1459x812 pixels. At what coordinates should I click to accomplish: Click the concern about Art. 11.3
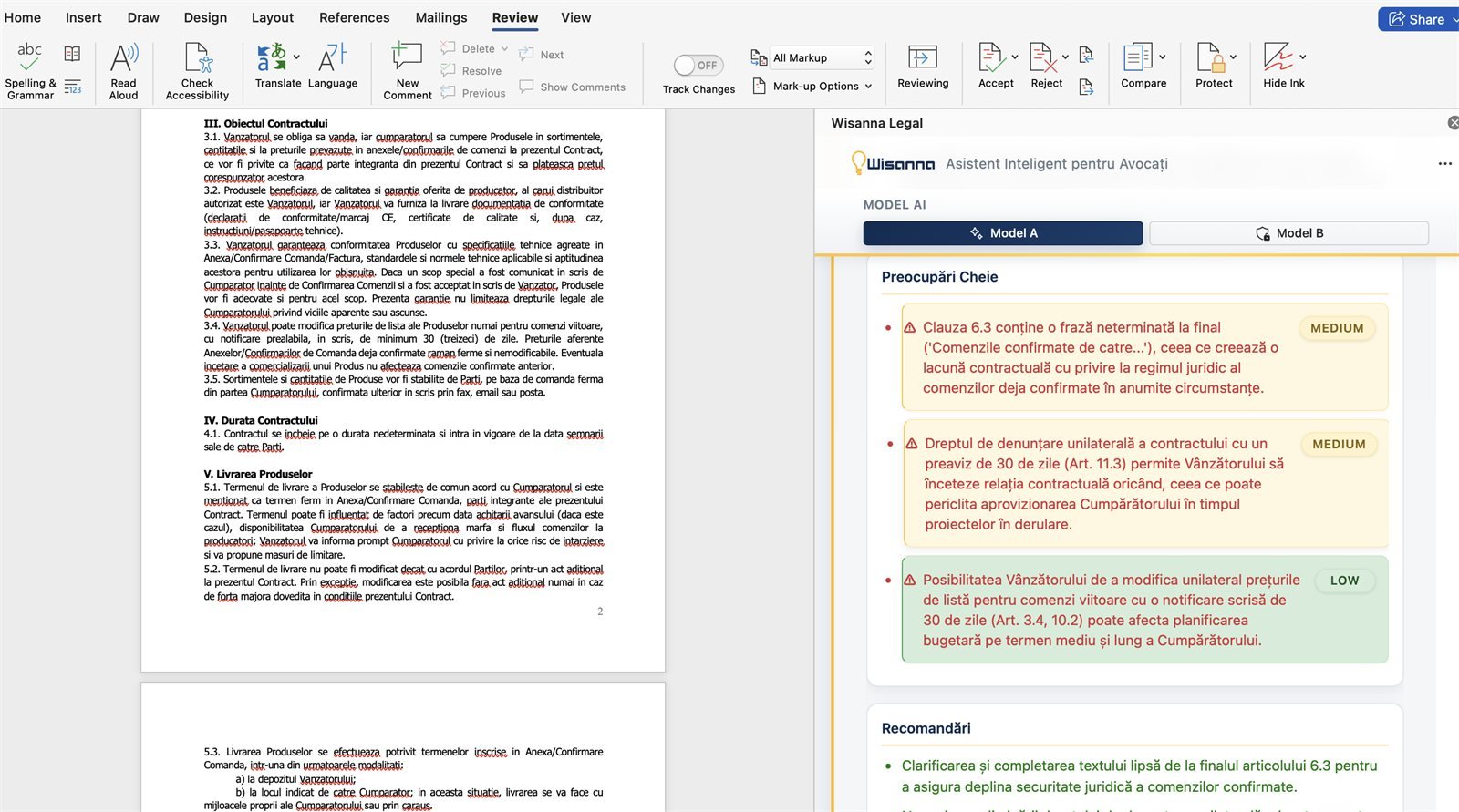(1145, 483)
